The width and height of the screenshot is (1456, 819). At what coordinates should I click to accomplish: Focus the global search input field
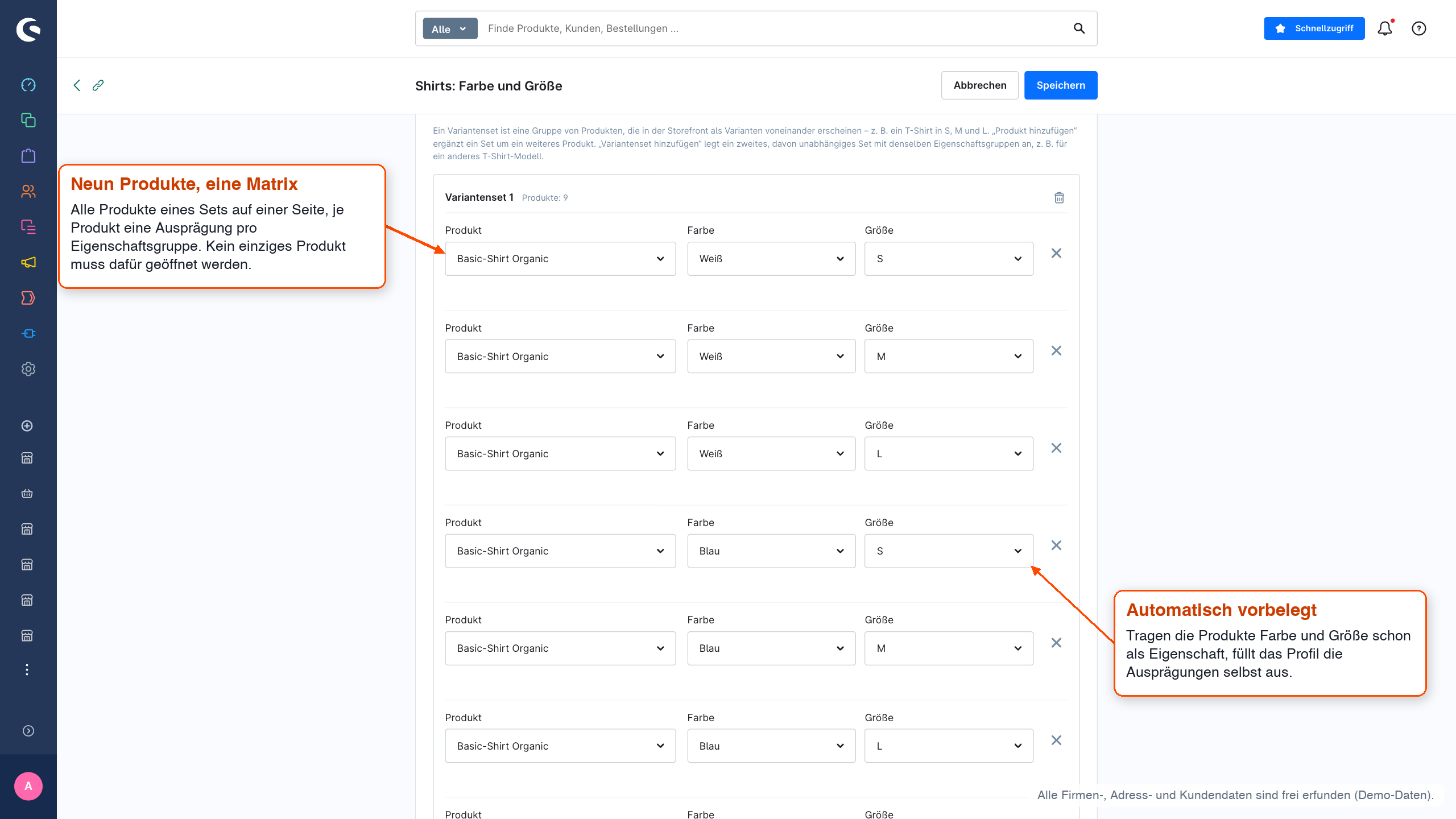tap(776, 28)
